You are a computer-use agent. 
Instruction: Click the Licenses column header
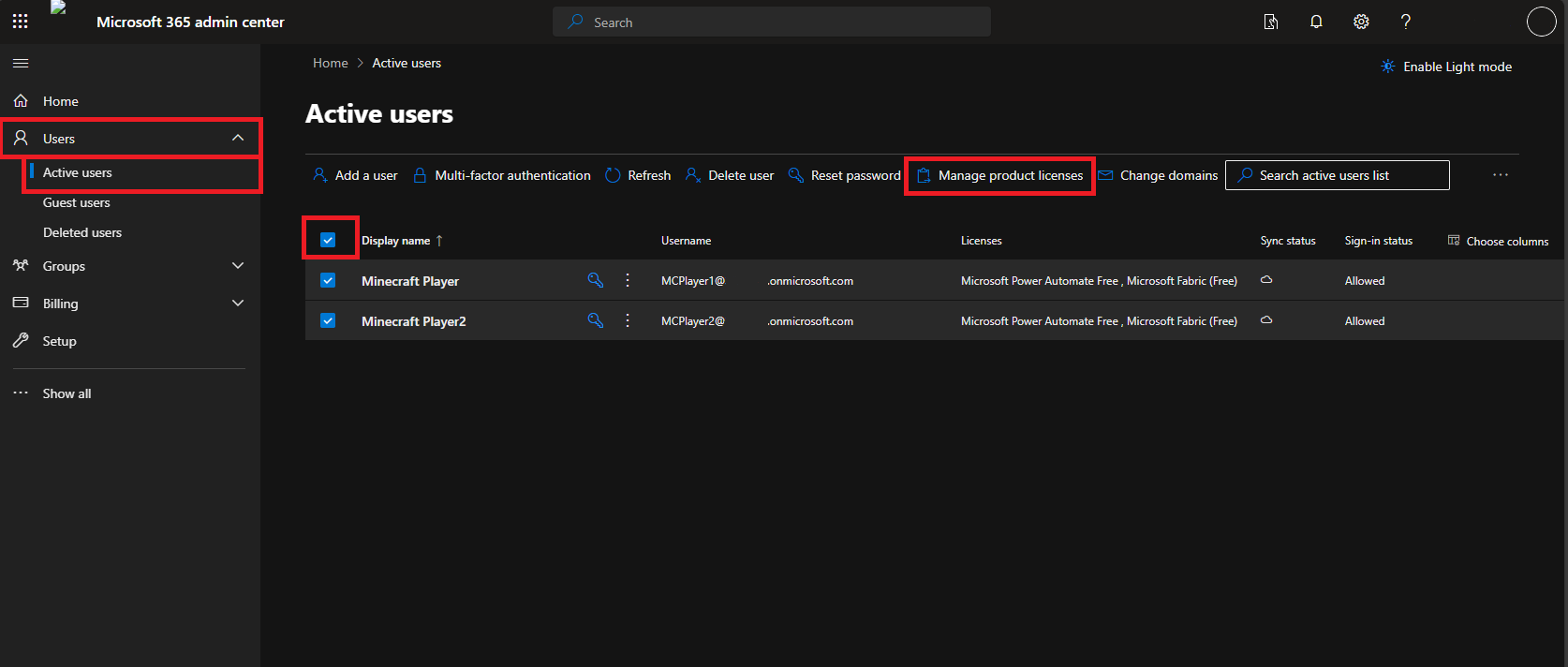[x=982, y=241]
